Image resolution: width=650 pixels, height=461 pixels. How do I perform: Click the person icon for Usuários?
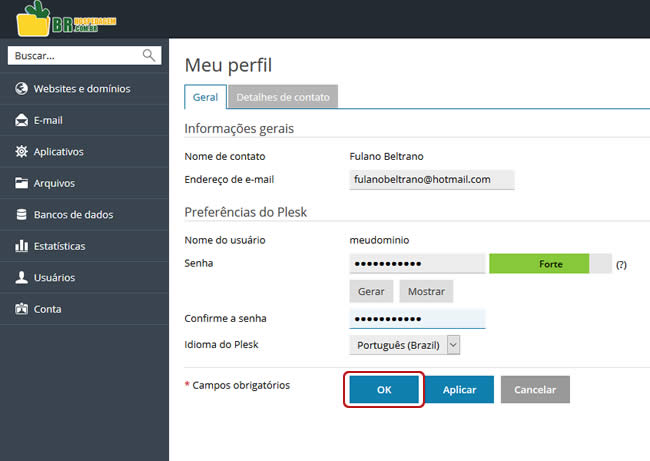point(22,277)
